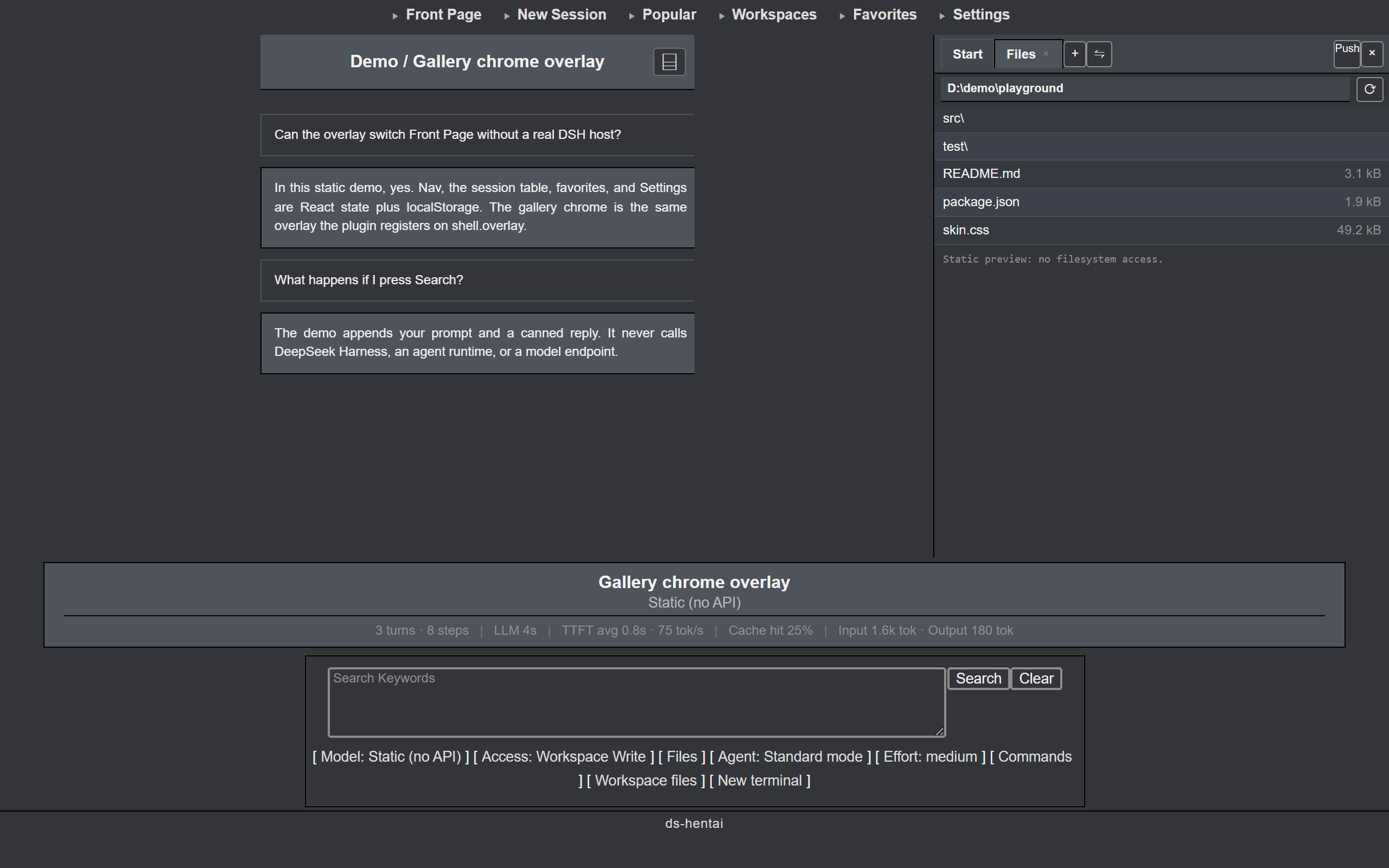This screenshot has width=1389, height=868.
Task: Go to the Popular nav item
Action: click(x=668, y=14)
